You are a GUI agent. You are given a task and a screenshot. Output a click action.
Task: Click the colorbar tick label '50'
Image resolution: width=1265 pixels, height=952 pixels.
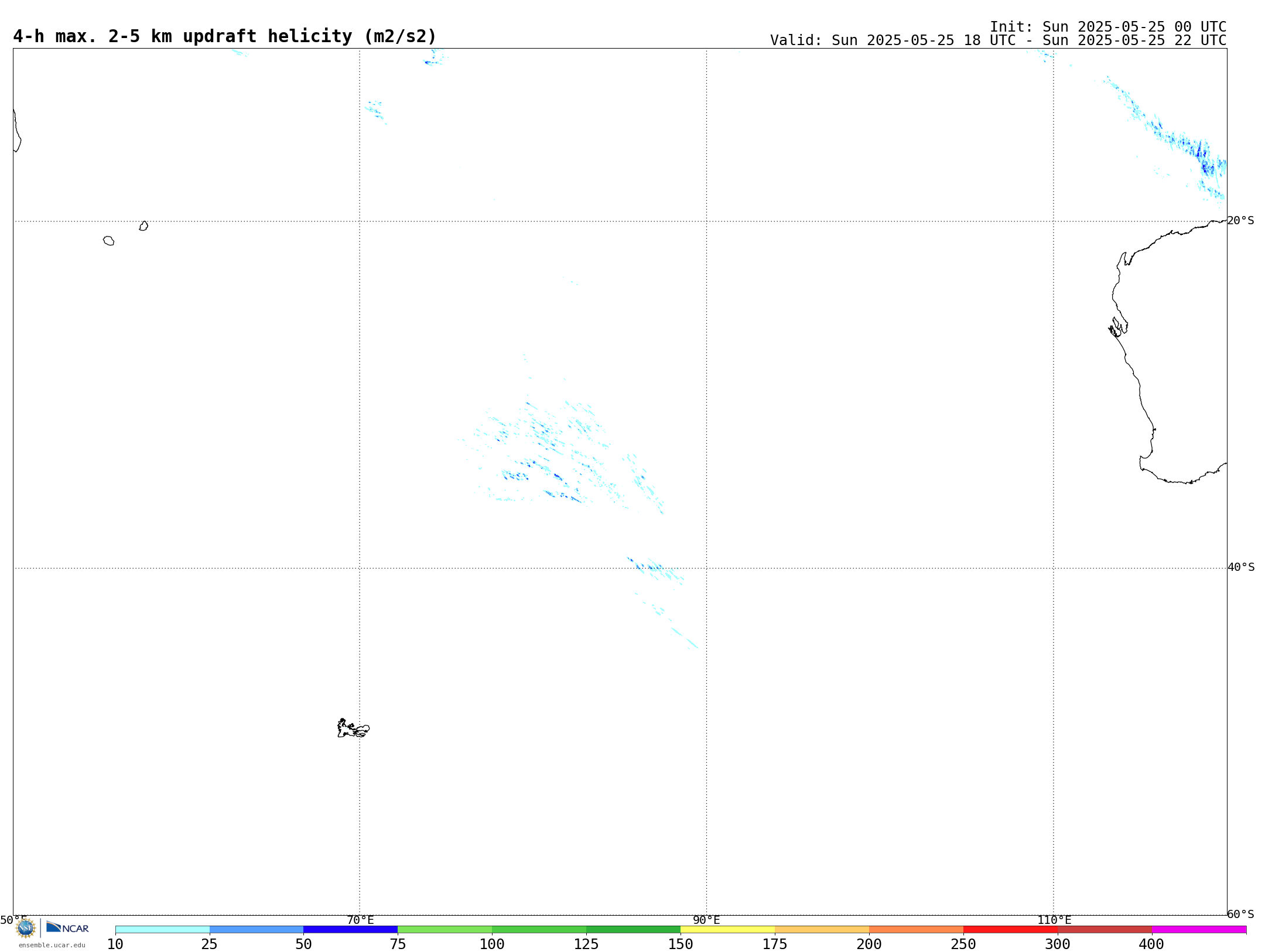coord(303,944)
